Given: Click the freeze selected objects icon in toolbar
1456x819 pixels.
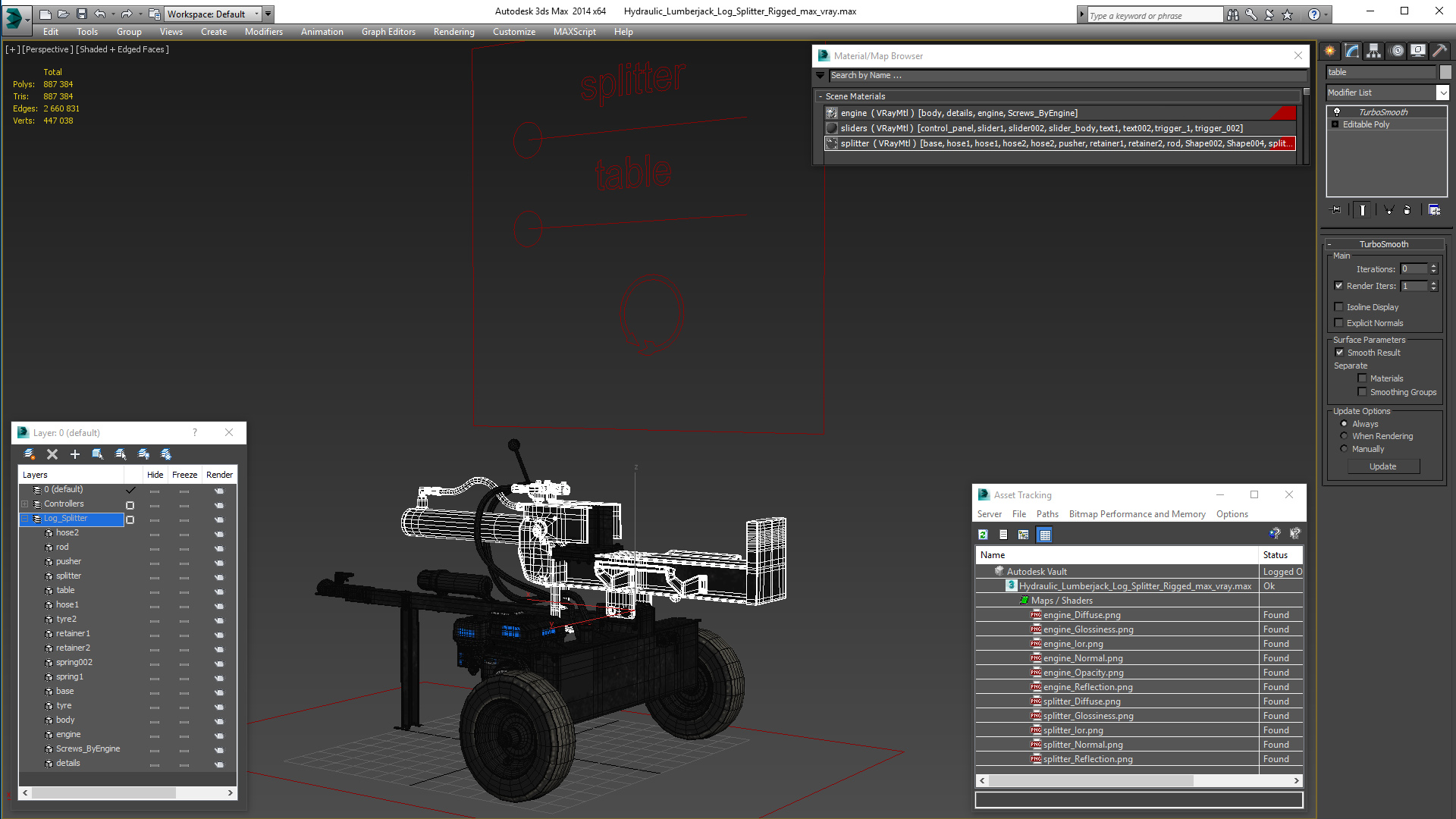Looking at the screenshot, I should click(x=165, y=454).
